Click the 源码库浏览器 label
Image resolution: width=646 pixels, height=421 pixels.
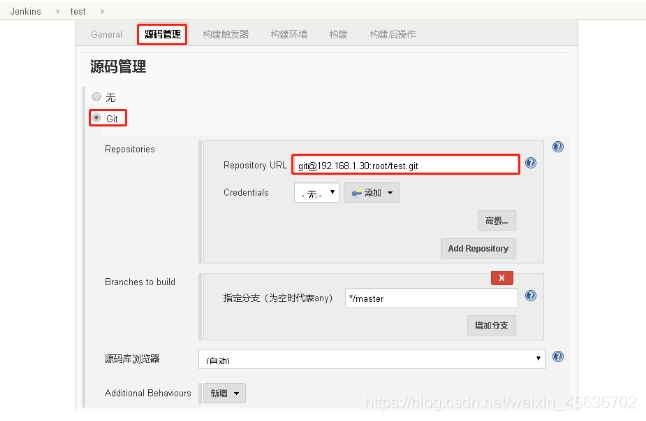tap(132, 359)
